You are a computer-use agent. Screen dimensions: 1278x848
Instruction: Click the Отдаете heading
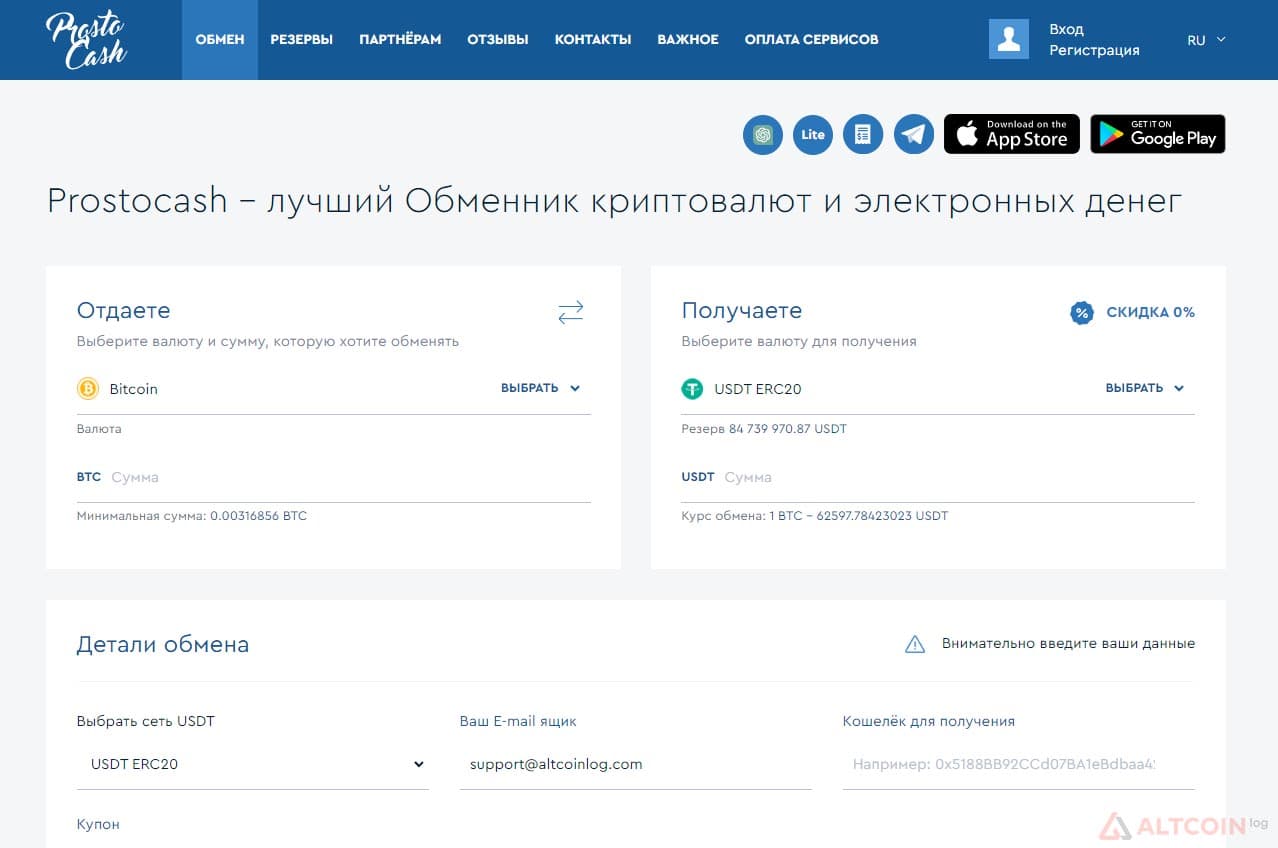point(124,310)
